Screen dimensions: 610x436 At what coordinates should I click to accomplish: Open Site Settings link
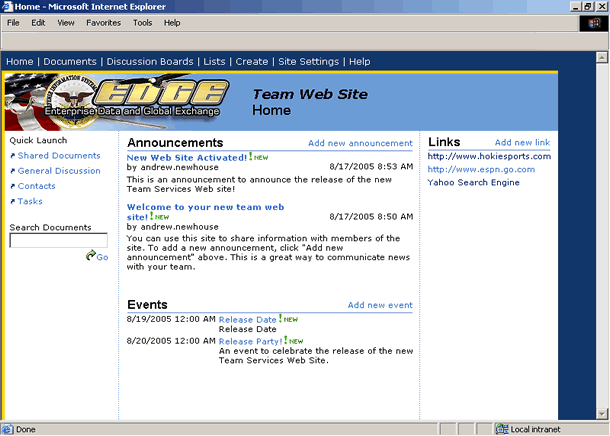[309, 61]
